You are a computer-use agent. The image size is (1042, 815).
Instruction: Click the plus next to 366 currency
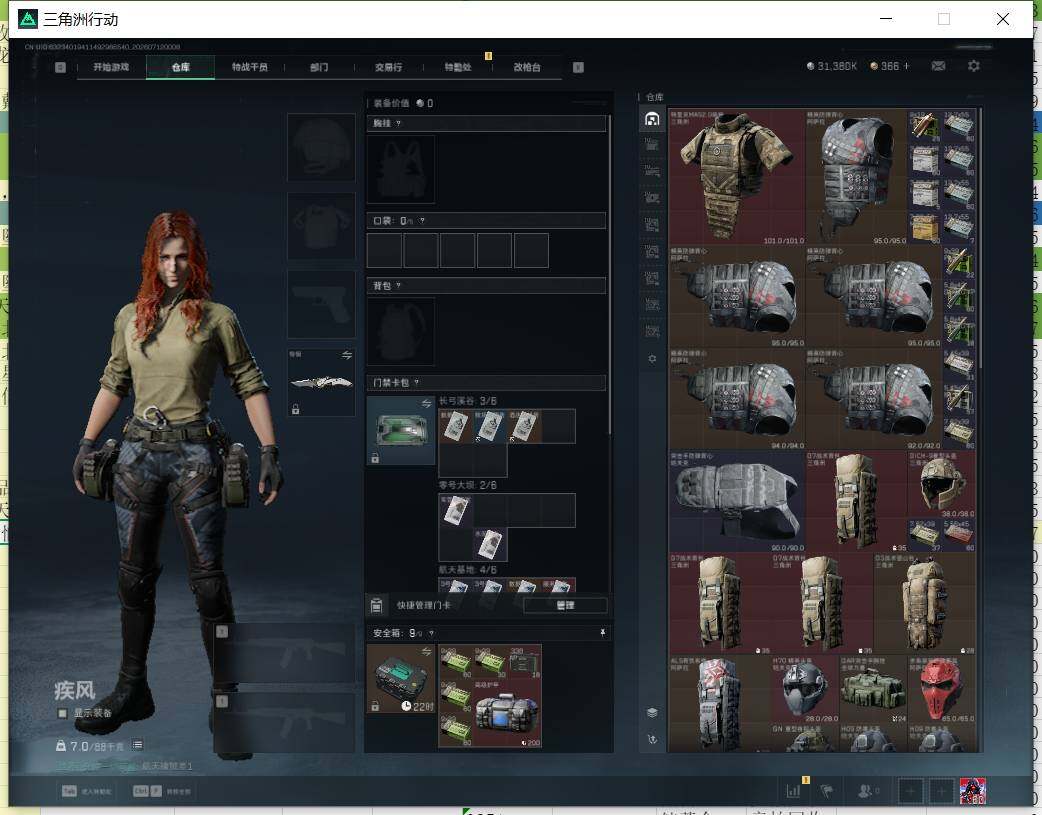click(x=906, y=66)
